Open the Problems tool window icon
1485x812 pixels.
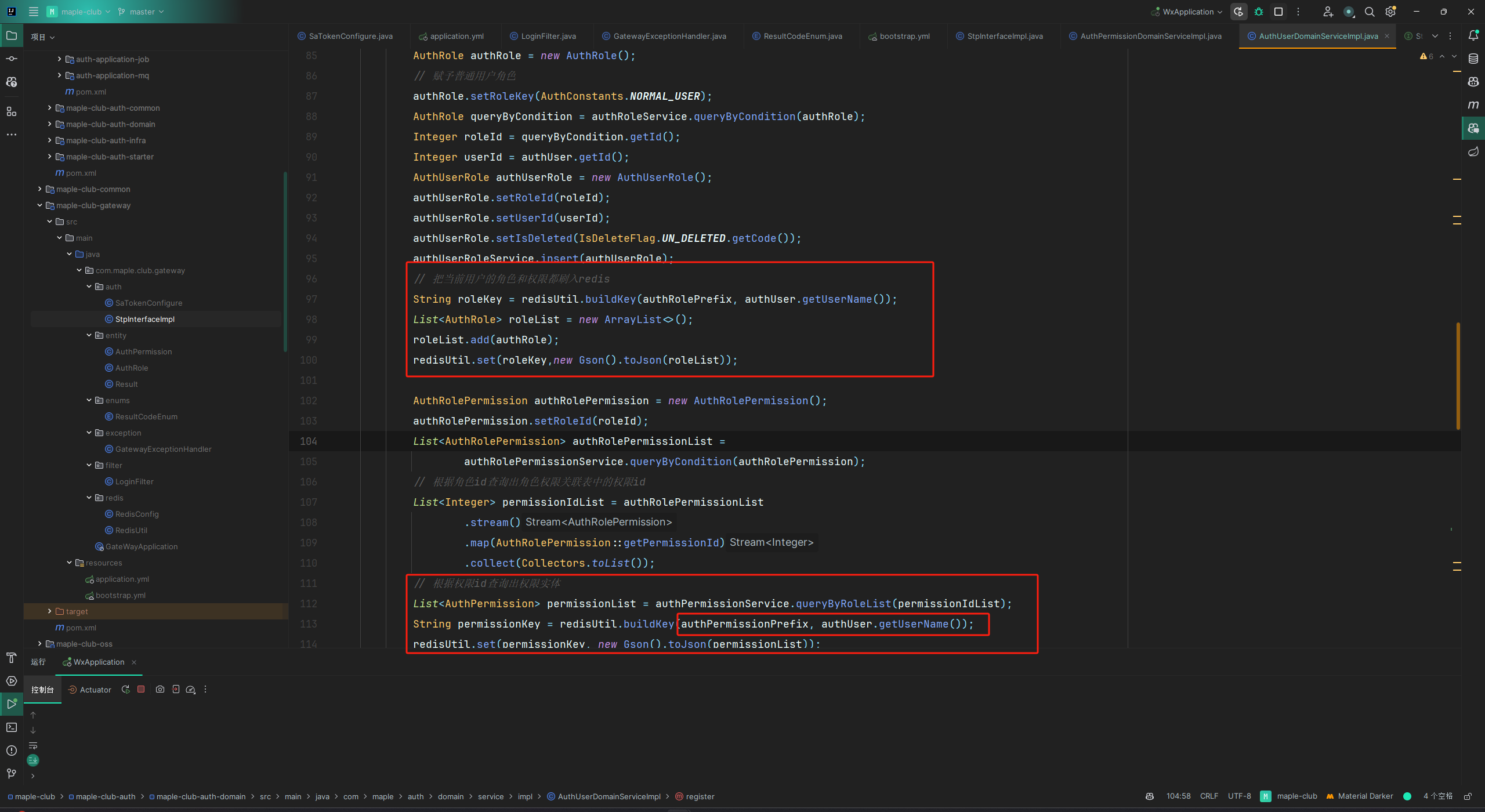tap(12, 751)
